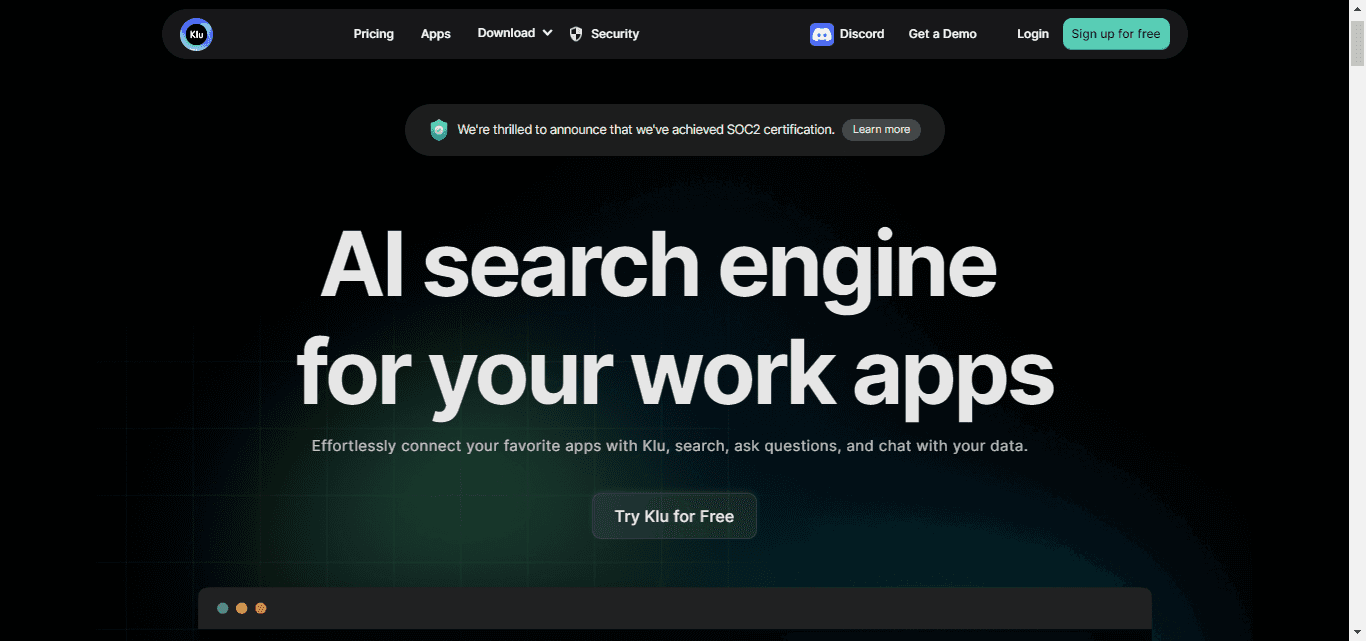
Task: Click the Learn more button
Action: [881, 130]
